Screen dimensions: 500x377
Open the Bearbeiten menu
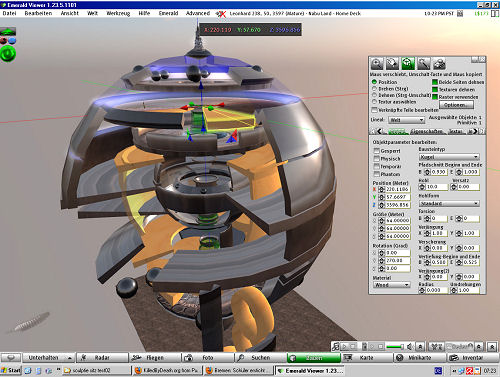click(x=38, y=13)
